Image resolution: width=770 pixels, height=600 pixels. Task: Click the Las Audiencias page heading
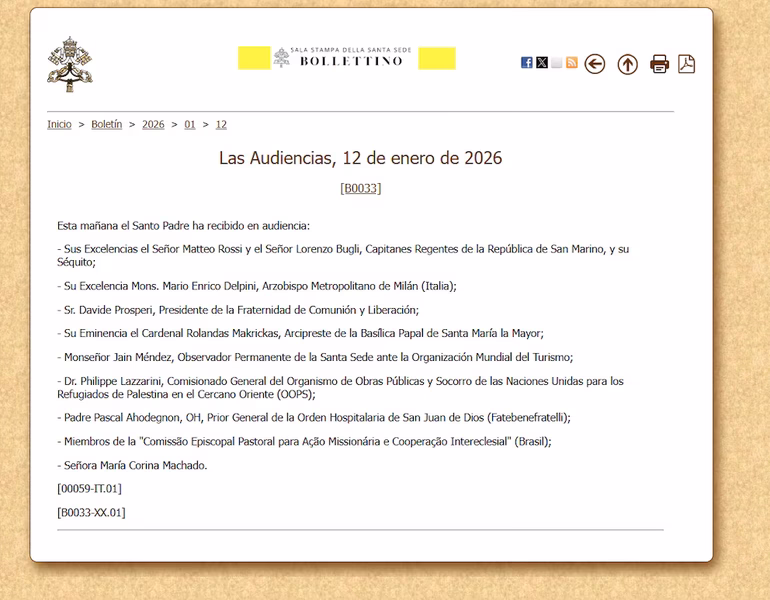[x=360, y=158]
